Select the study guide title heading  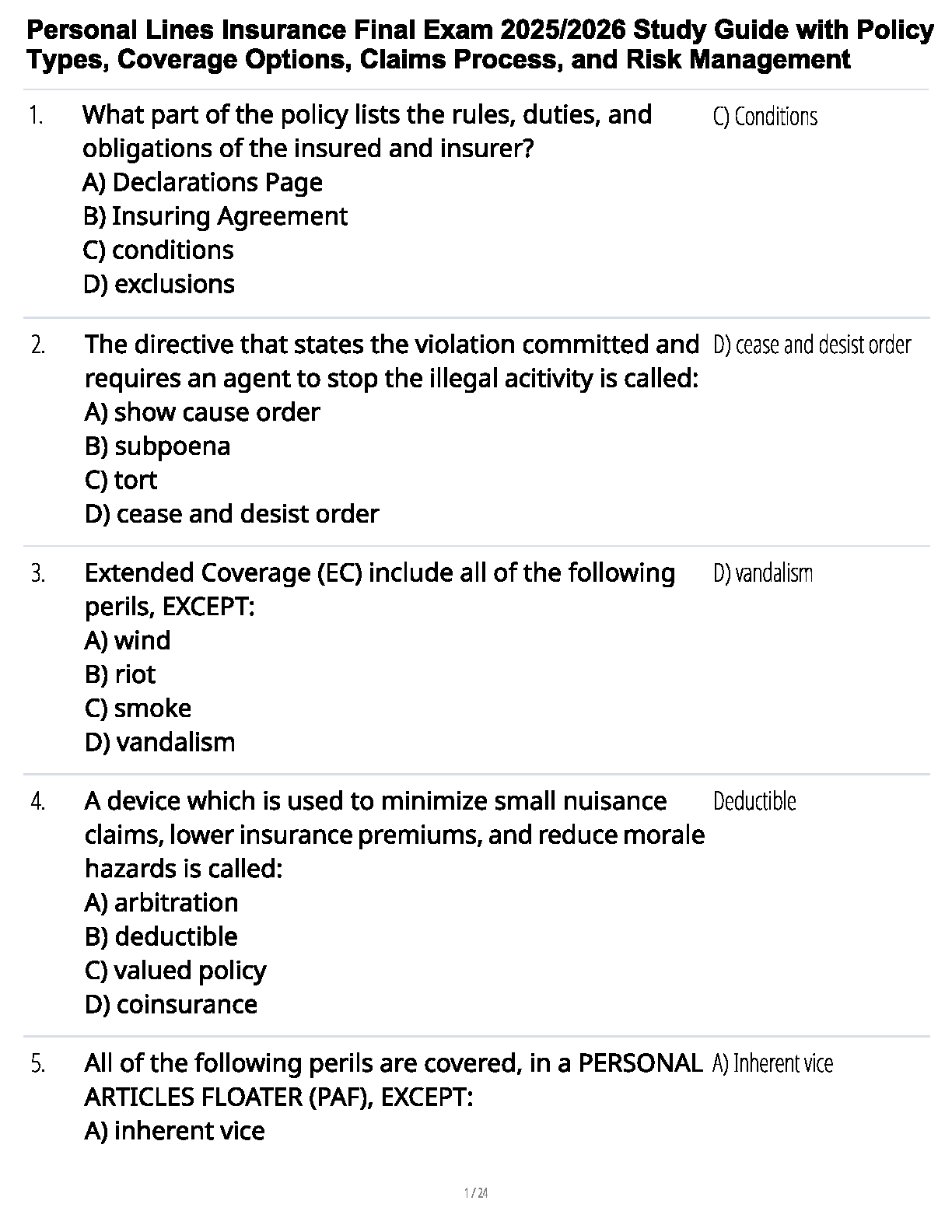[x=480, y=44]
